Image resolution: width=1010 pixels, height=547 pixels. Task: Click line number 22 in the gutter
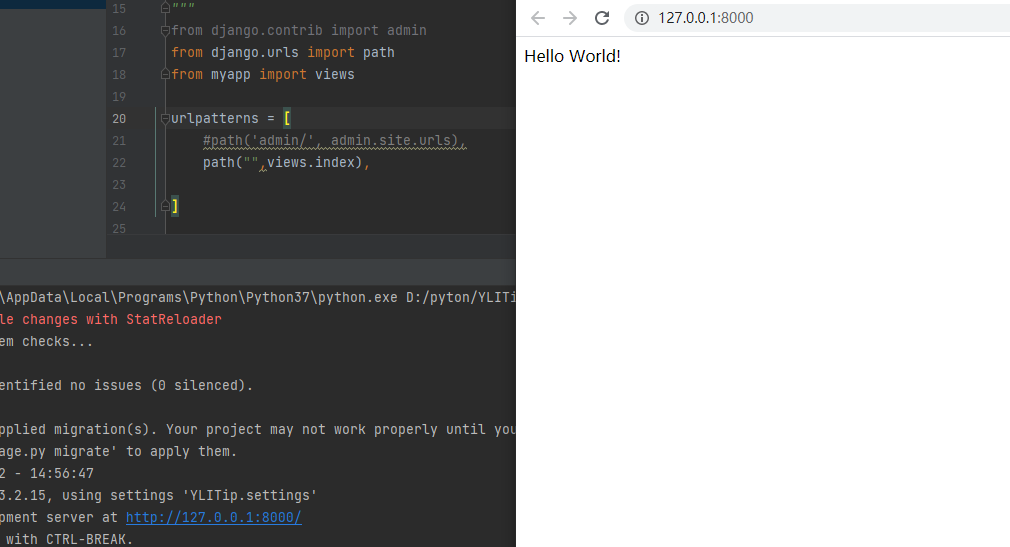[x=119, y=163]
